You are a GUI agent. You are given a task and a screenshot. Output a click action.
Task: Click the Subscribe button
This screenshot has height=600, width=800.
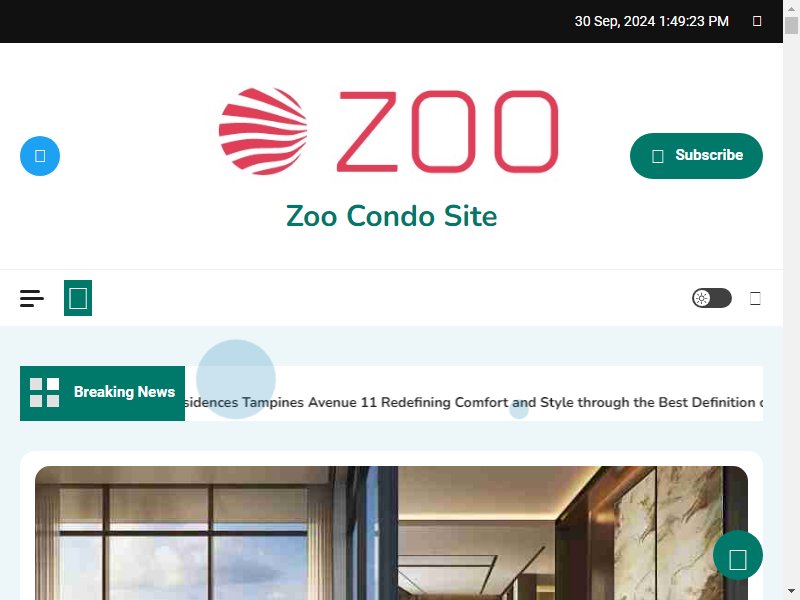click(696, 156)
